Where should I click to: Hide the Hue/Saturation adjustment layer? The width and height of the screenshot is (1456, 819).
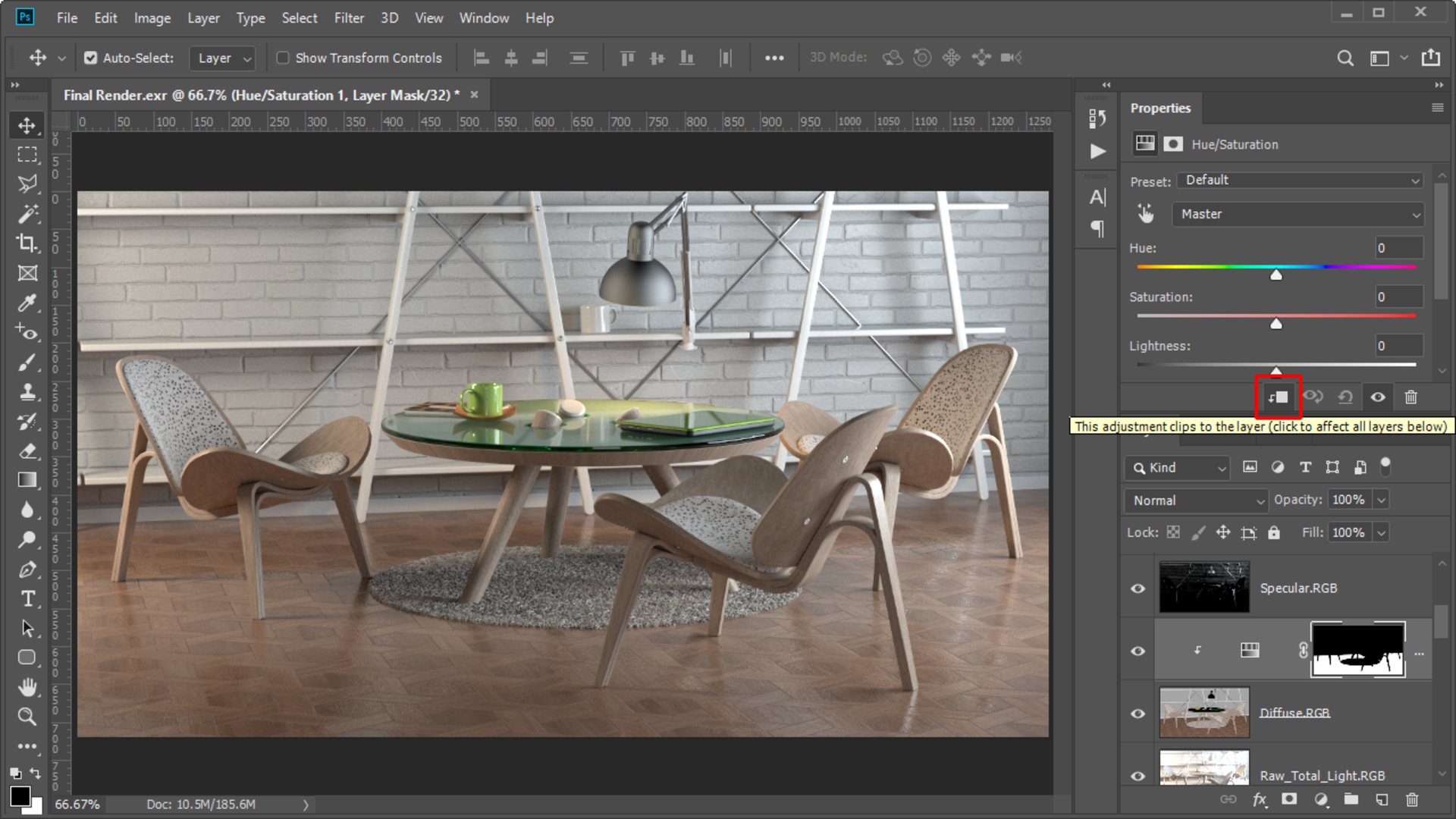[1137, 651]
